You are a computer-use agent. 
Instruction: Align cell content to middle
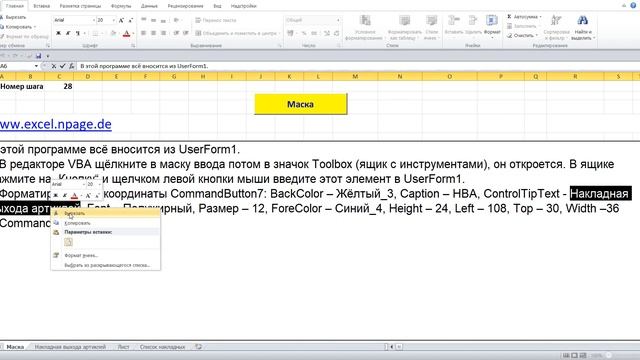(x=153, y=20)
